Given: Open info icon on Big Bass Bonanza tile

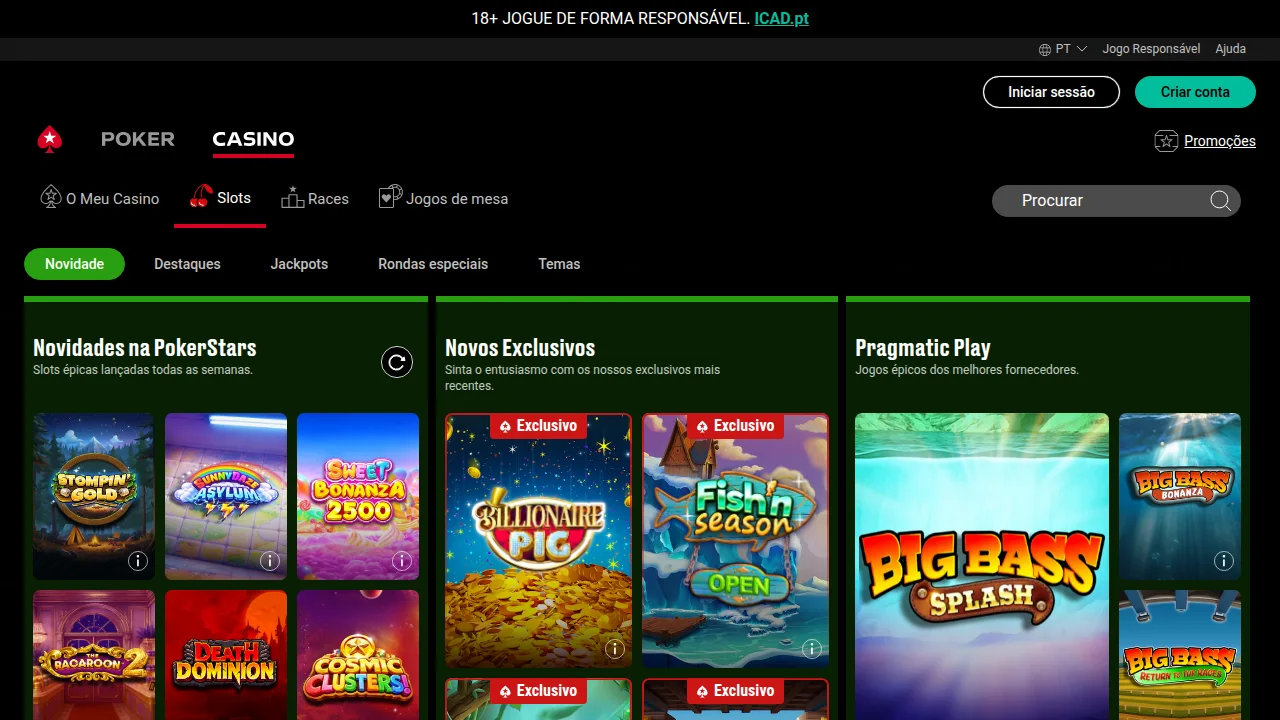Looking at the screenshot, I should coord(1224,561).
